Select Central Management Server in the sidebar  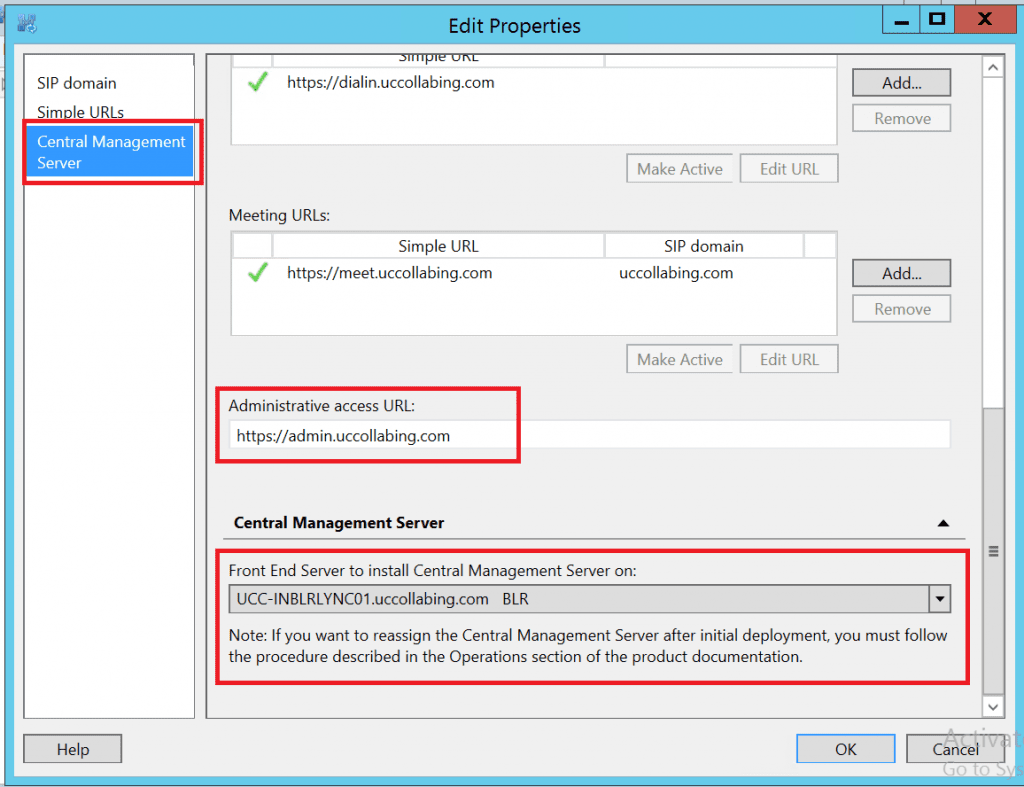(110, 152)
